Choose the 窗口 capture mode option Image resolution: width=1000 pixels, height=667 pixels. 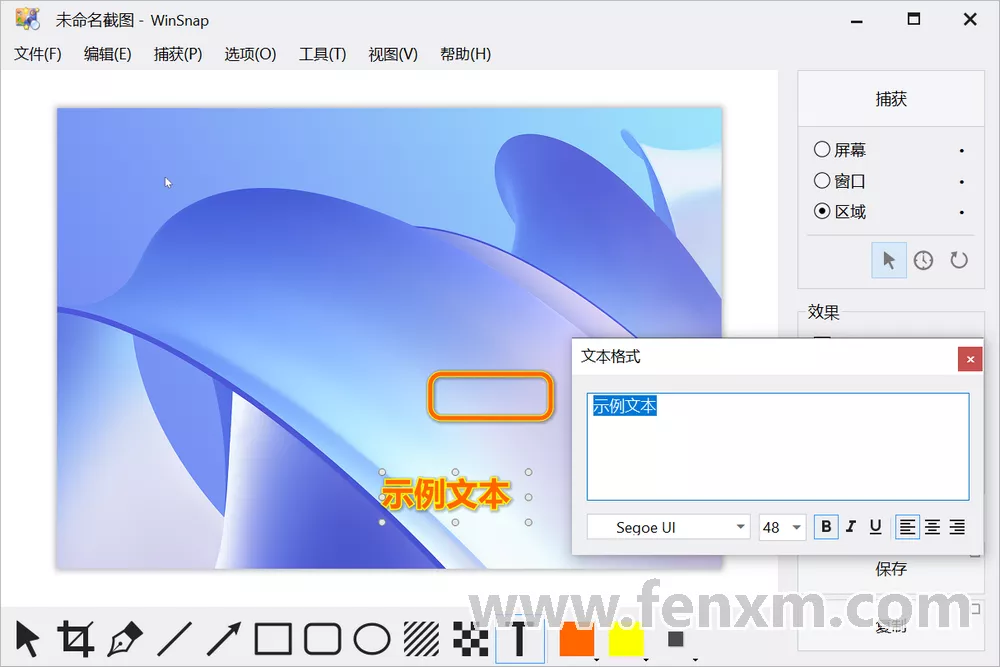(823, 181)
